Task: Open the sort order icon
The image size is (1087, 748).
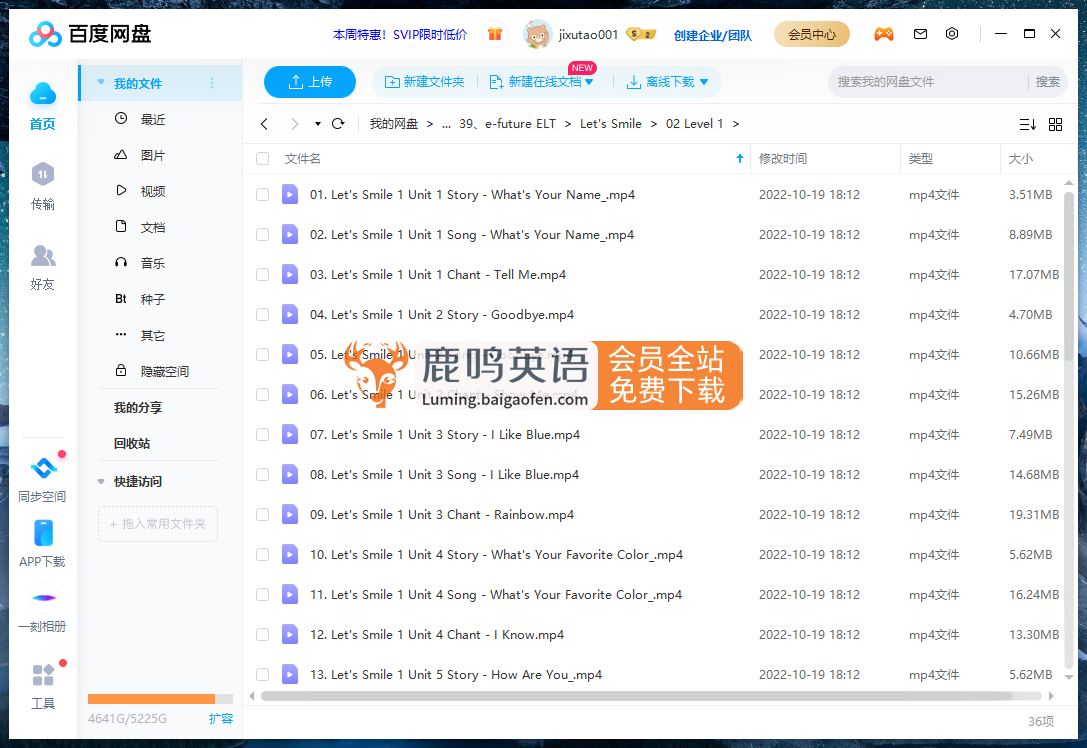Action: pyautogui.click(x=1027, y=125)
